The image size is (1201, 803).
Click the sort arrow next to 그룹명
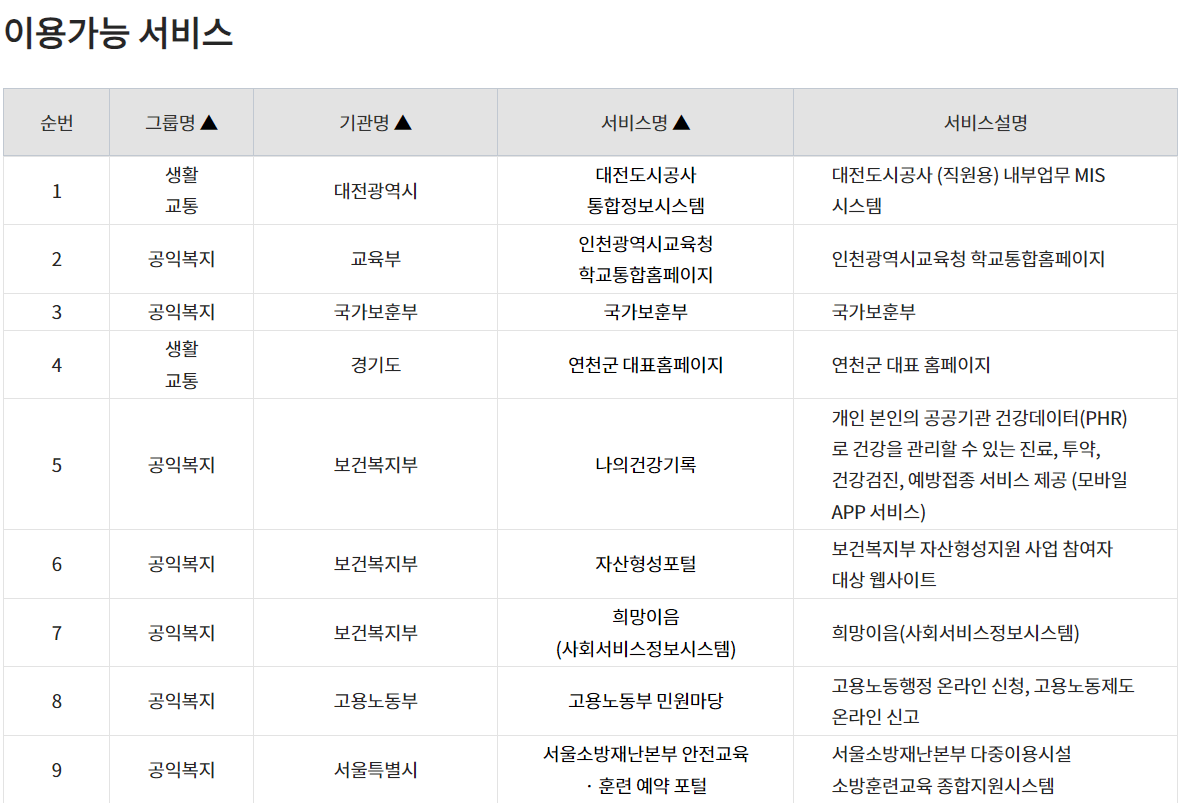coord(208,121)
